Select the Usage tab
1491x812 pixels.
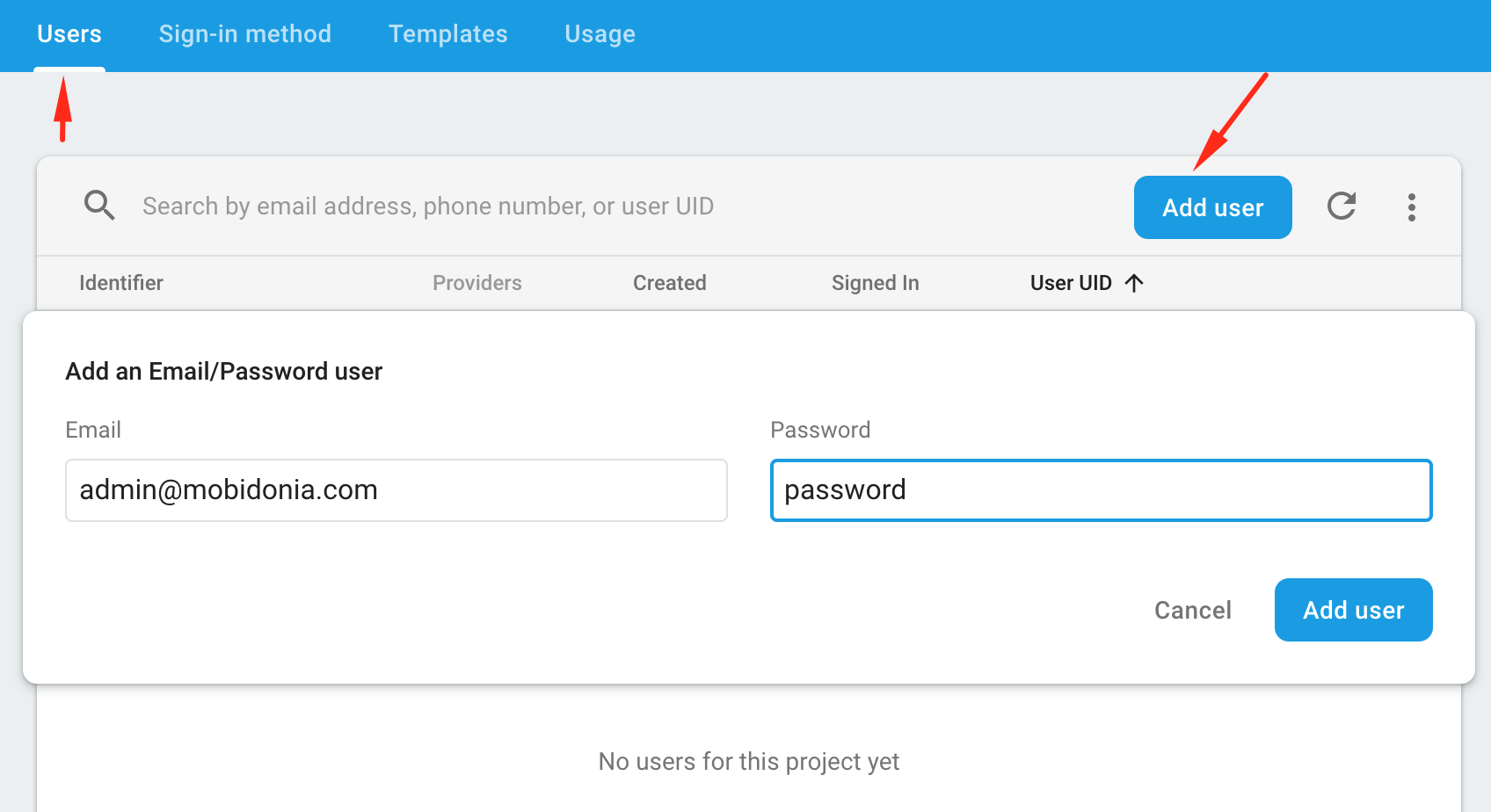coord(600,34)
